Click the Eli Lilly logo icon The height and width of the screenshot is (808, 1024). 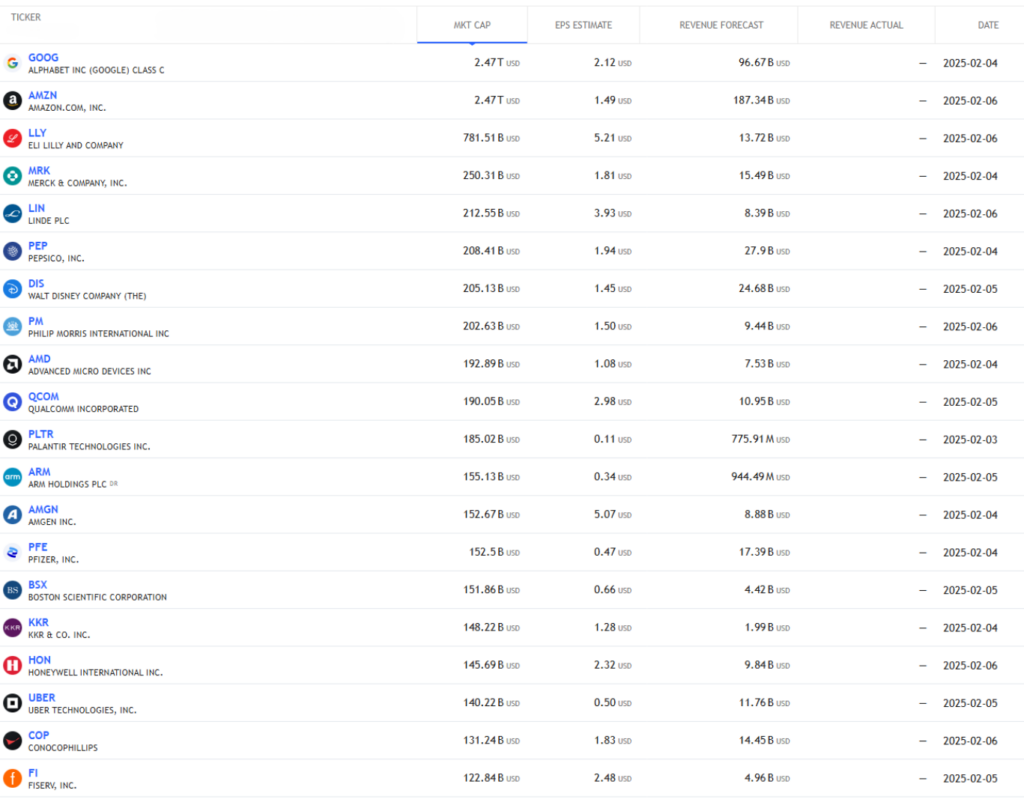12,138
